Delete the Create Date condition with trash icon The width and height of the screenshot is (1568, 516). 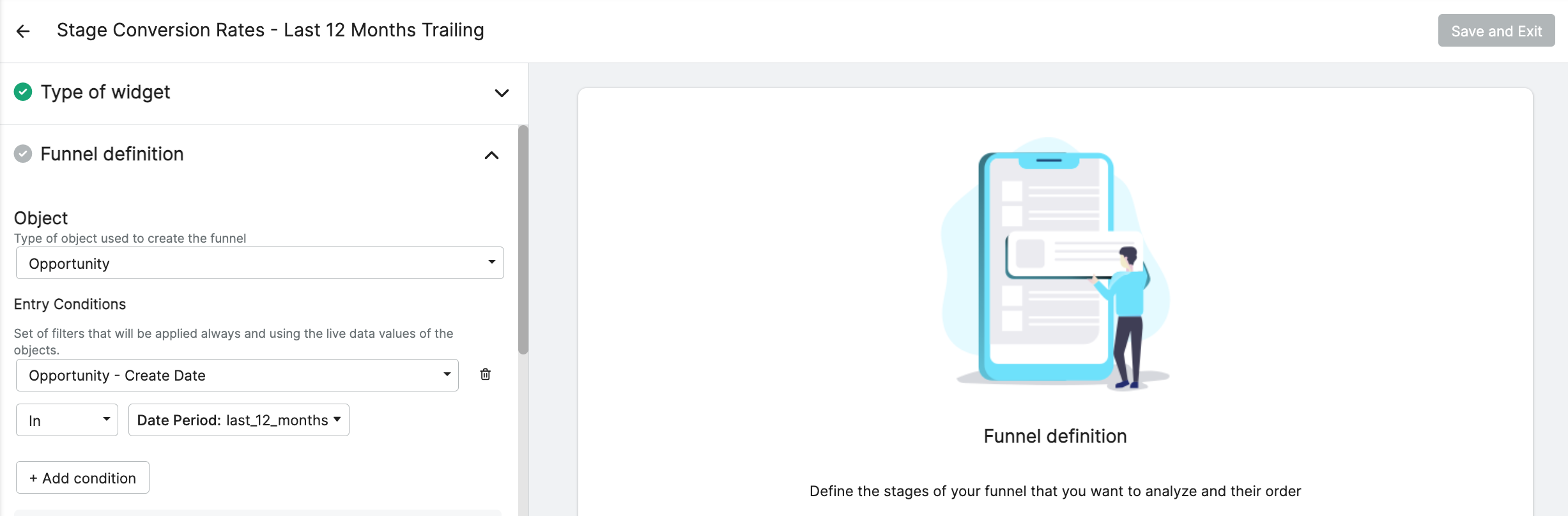pyautogui.click(x=486, y=374)
